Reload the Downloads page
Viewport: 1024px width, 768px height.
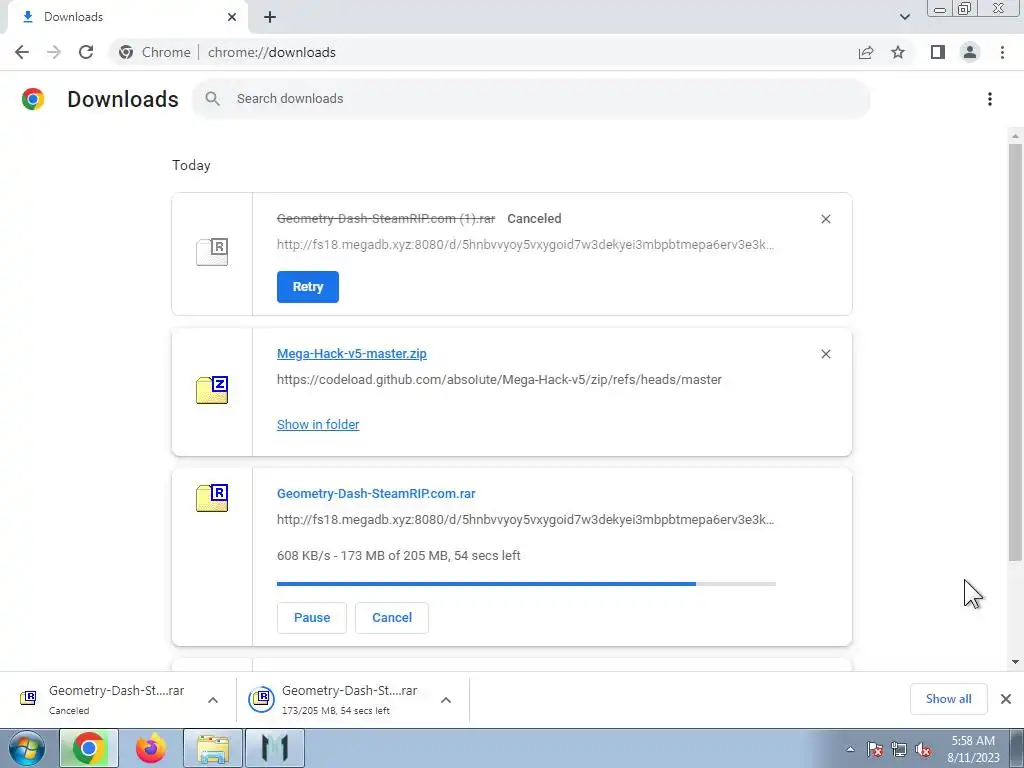[x=86, y=52]
